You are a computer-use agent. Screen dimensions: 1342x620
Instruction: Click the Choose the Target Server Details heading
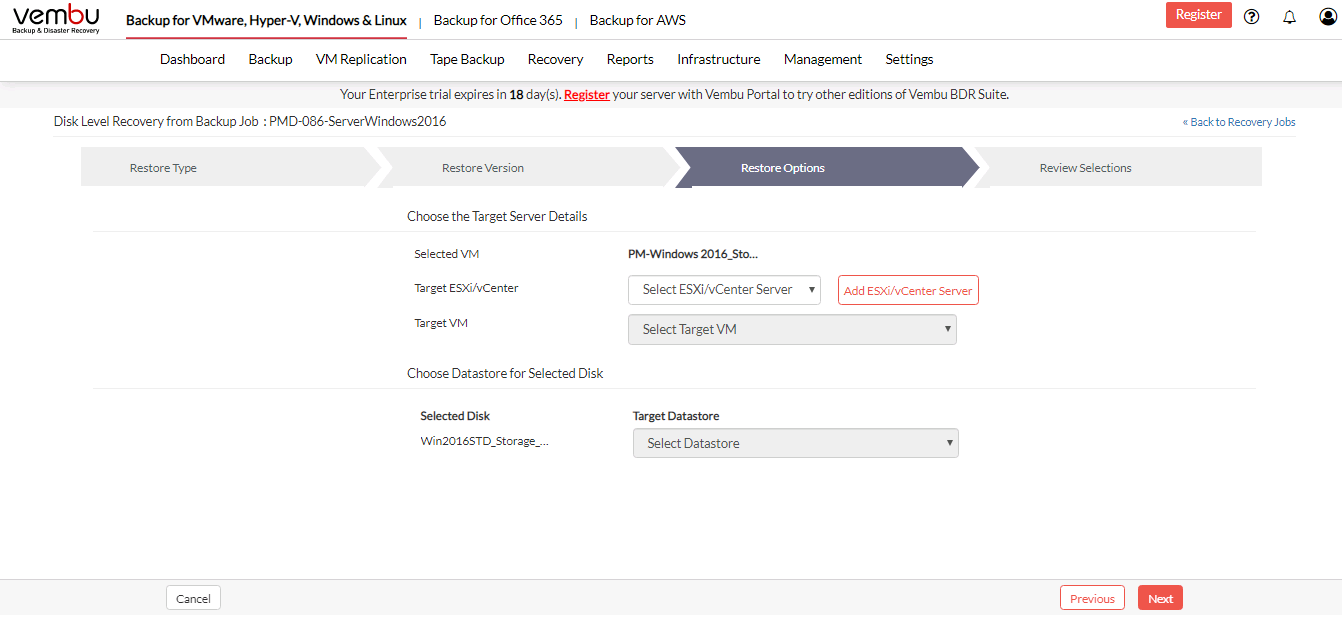[x=497, y=216]
